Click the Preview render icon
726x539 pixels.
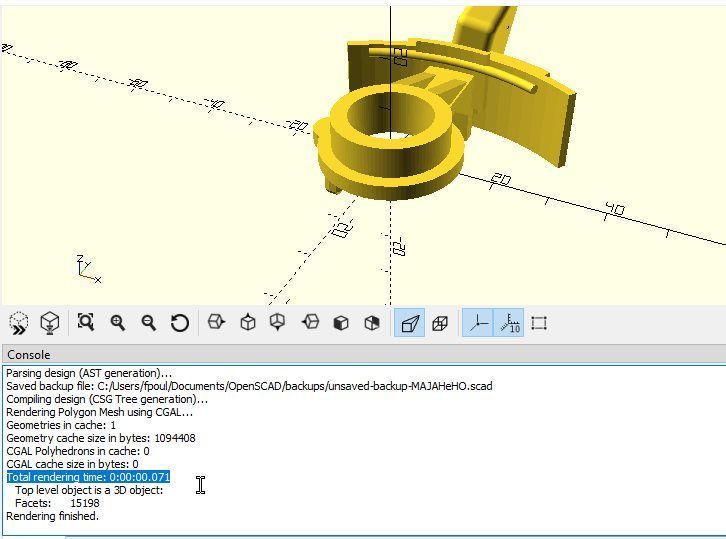coord(19,323)
